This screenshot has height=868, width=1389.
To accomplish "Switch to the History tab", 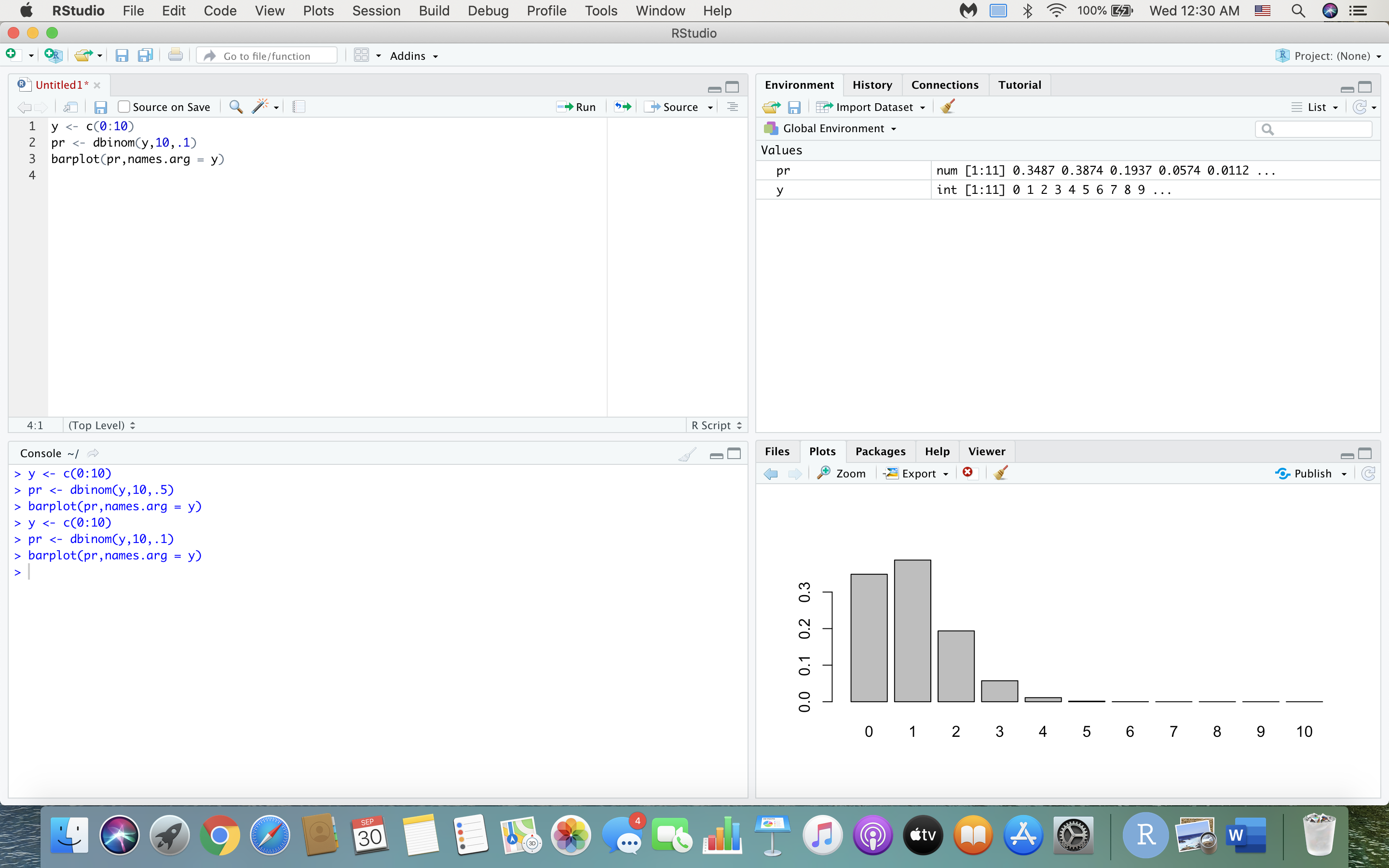I will click(872, 85).
